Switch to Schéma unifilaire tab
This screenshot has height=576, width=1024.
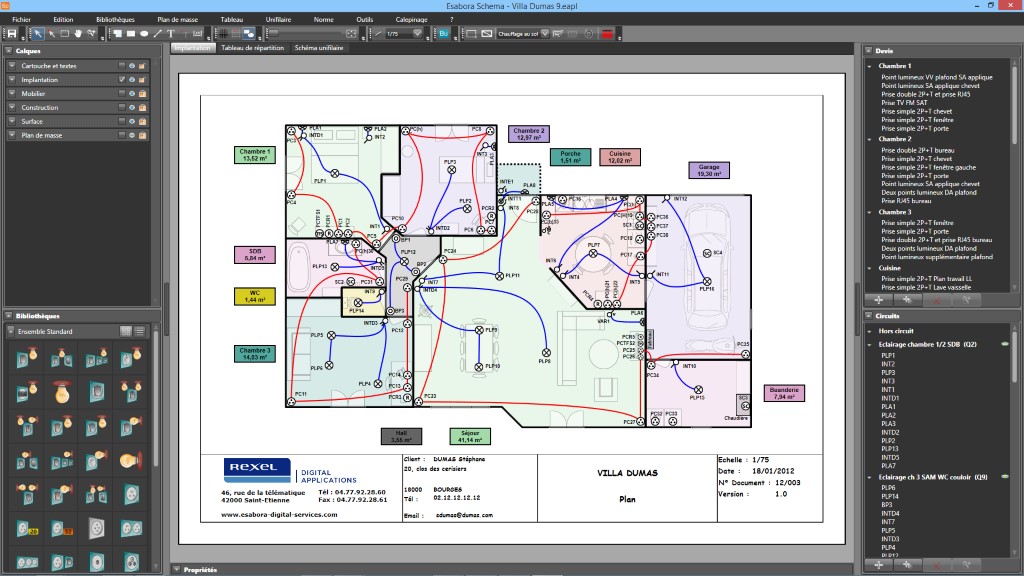(319, 48)
